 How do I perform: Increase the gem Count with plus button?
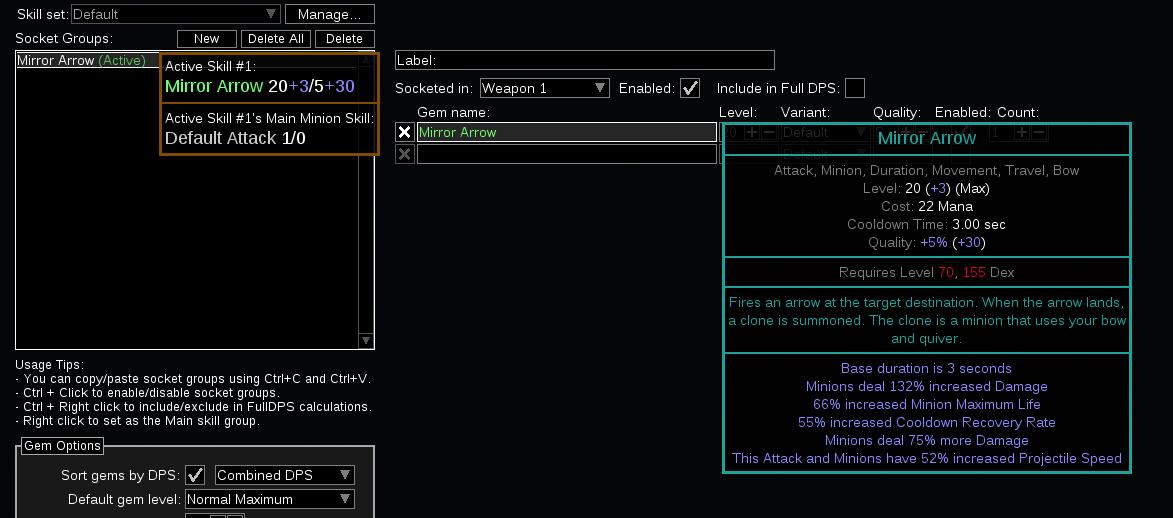(x=1024, y=132)
